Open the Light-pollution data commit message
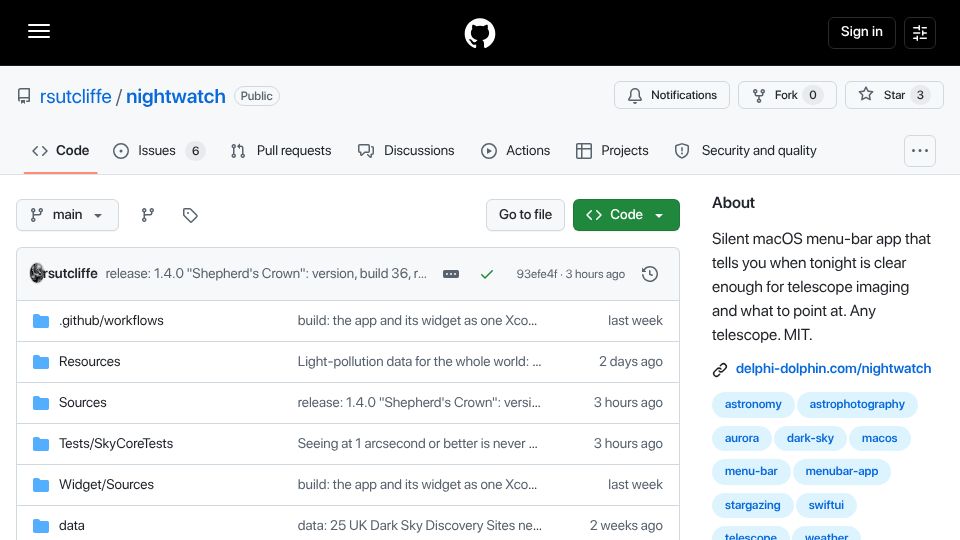The image size is (960, 540). [x=419, y=362]
